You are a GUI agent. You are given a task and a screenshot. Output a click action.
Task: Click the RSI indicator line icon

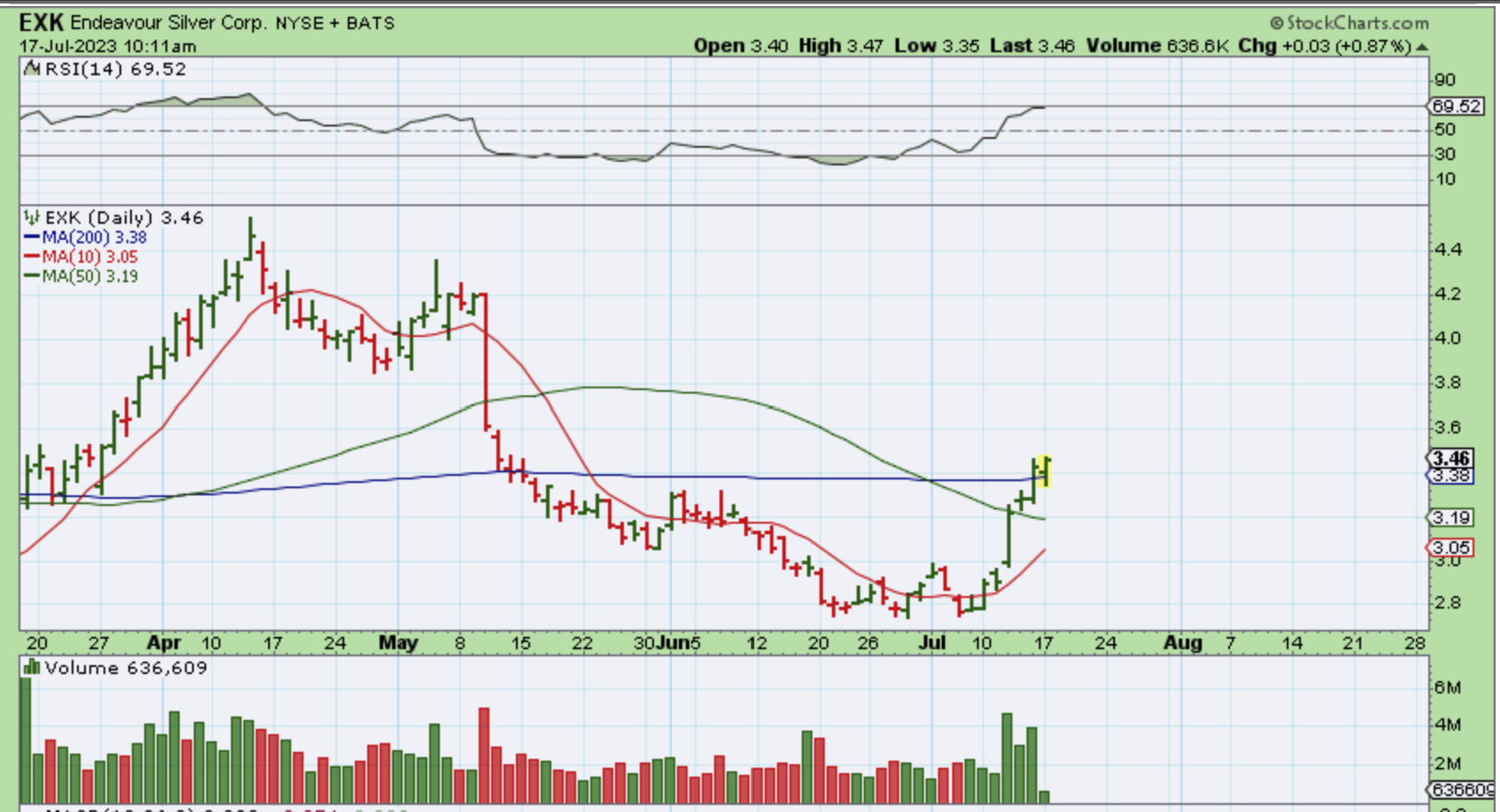(x=32, y=69)
